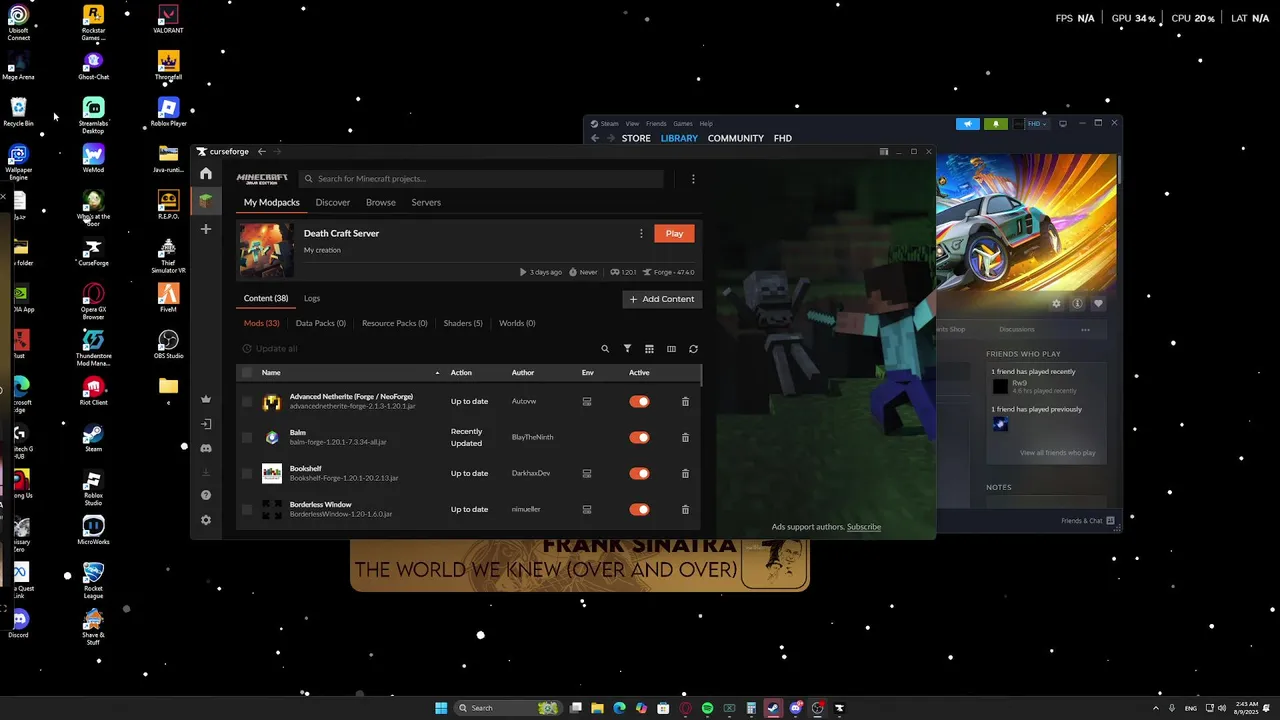The height and width of the screenshot is (720, 1280).
Task: Toggle Borderless Window mod active switch
Action: coord(639,510)
